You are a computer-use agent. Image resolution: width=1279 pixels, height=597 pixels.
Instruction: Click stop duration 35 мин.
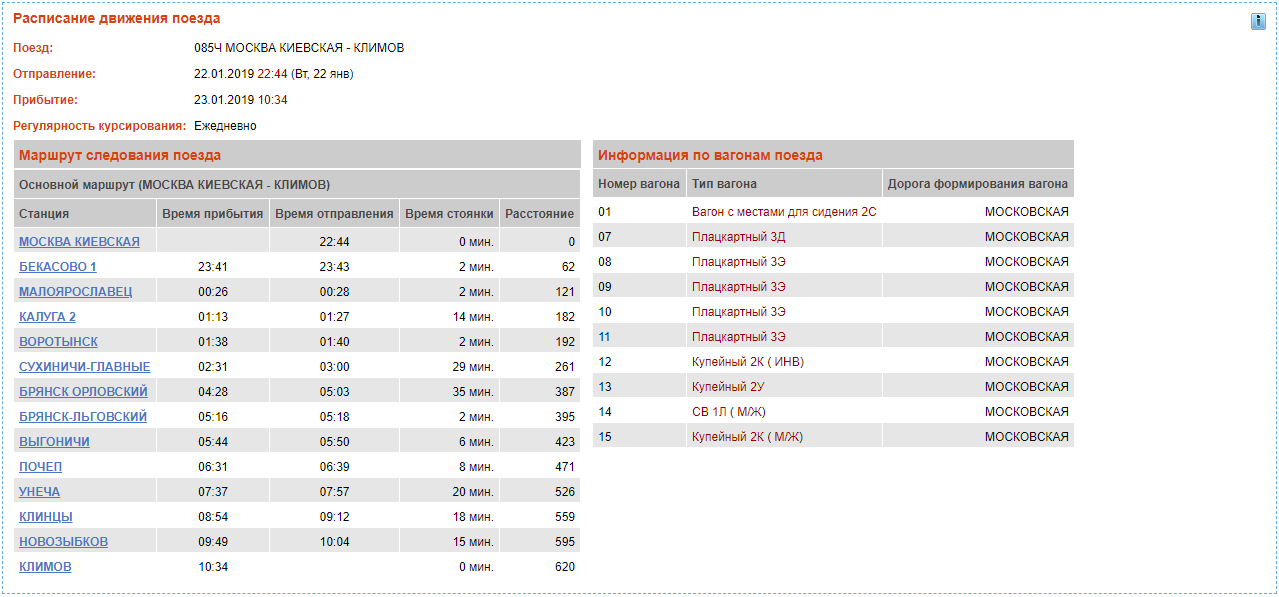(474, 392)
